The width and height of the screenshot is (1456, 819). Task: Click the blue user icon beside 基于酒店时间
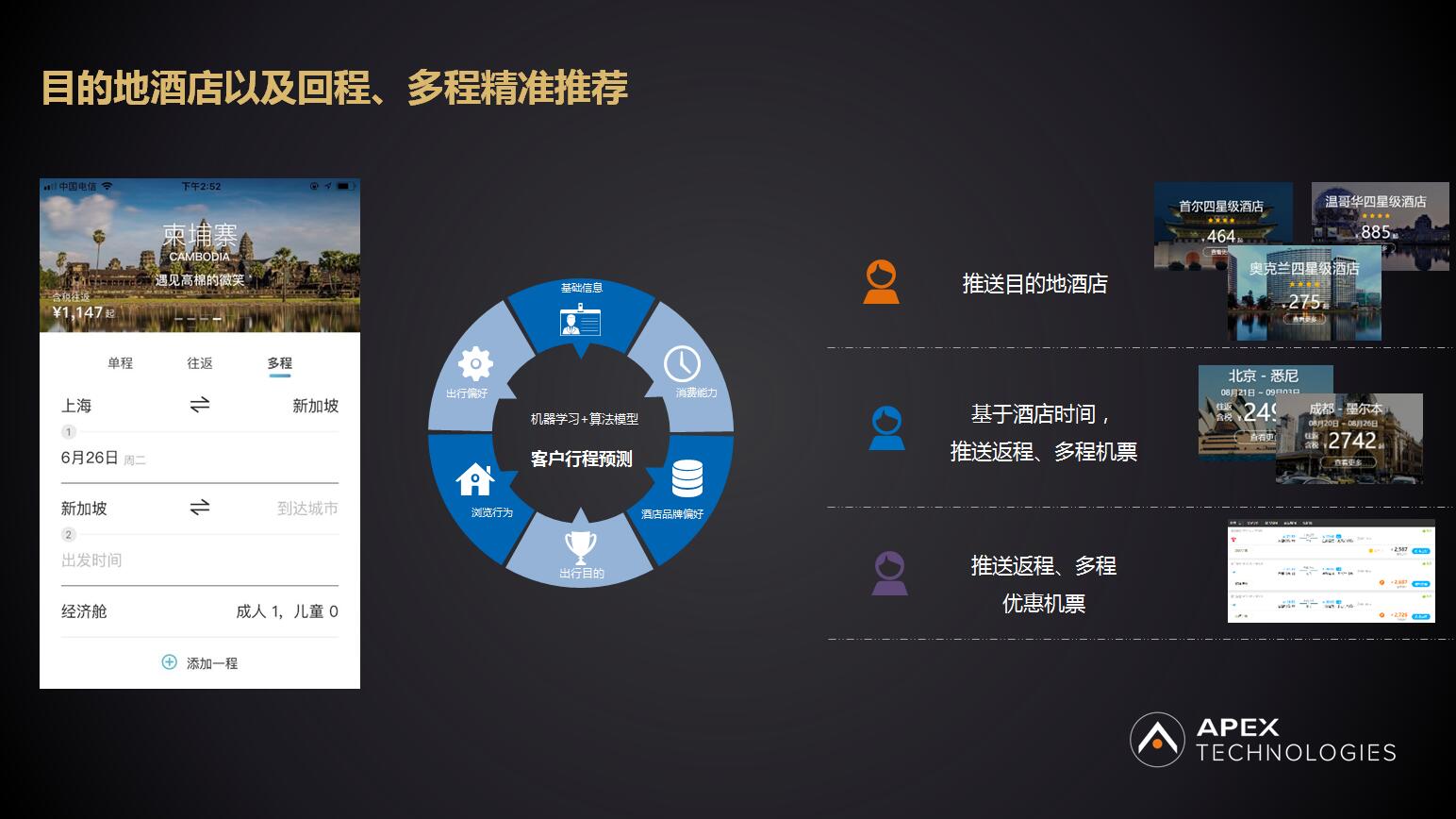tap(885, 427)
